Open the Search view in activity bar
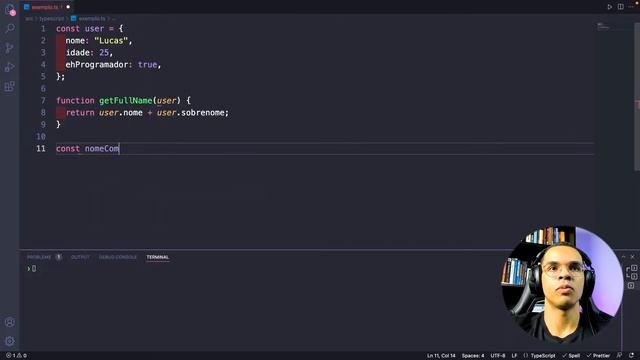This screenshot has width=640, height=360. [10, 28]
